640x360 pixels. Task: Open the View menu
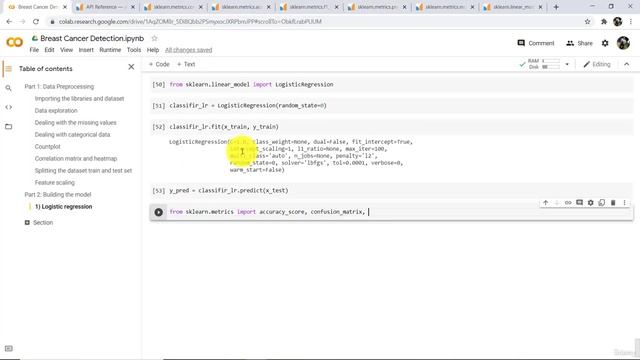pyautogui.click(x=67, y=50)
